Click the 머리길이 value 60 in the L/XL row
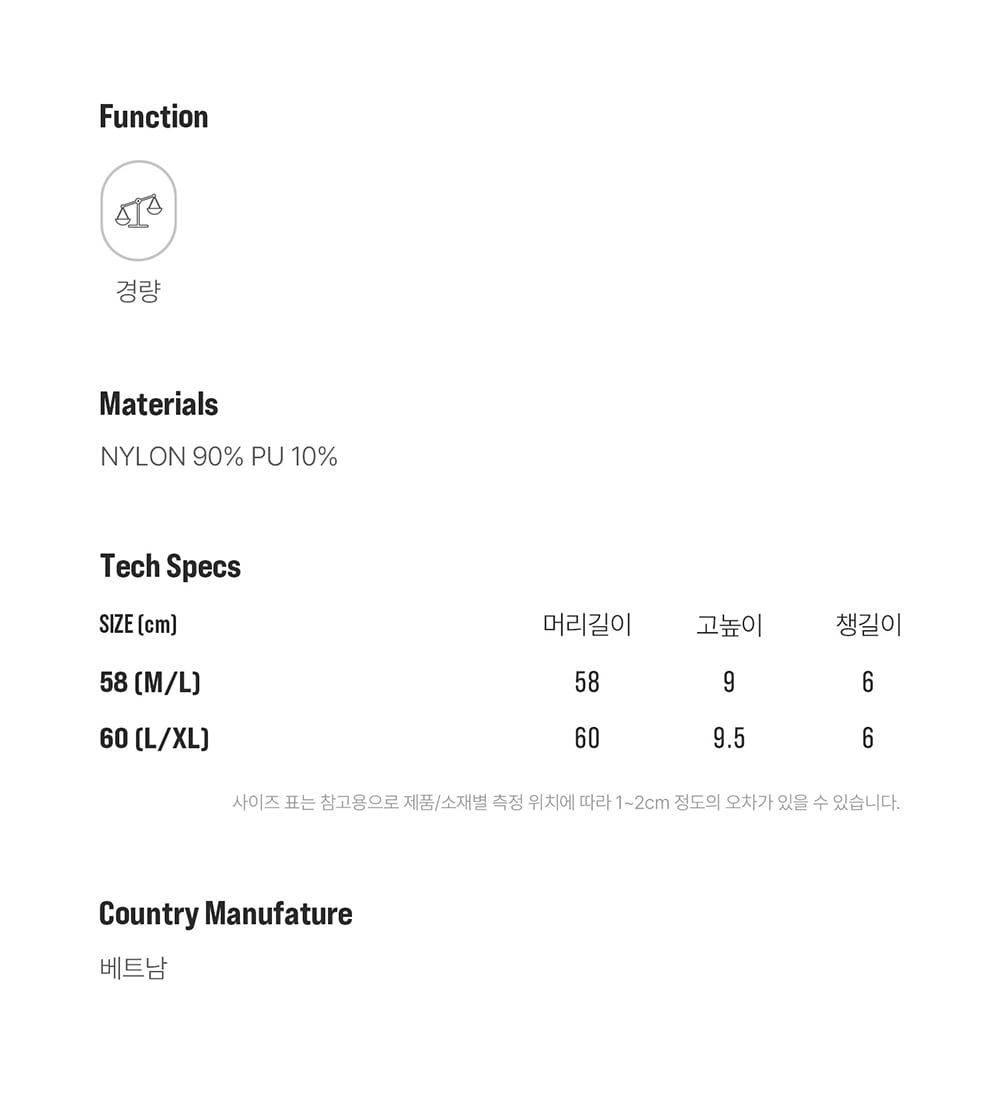Viewport: 1000px width, 1093px height. coord(587,738)
